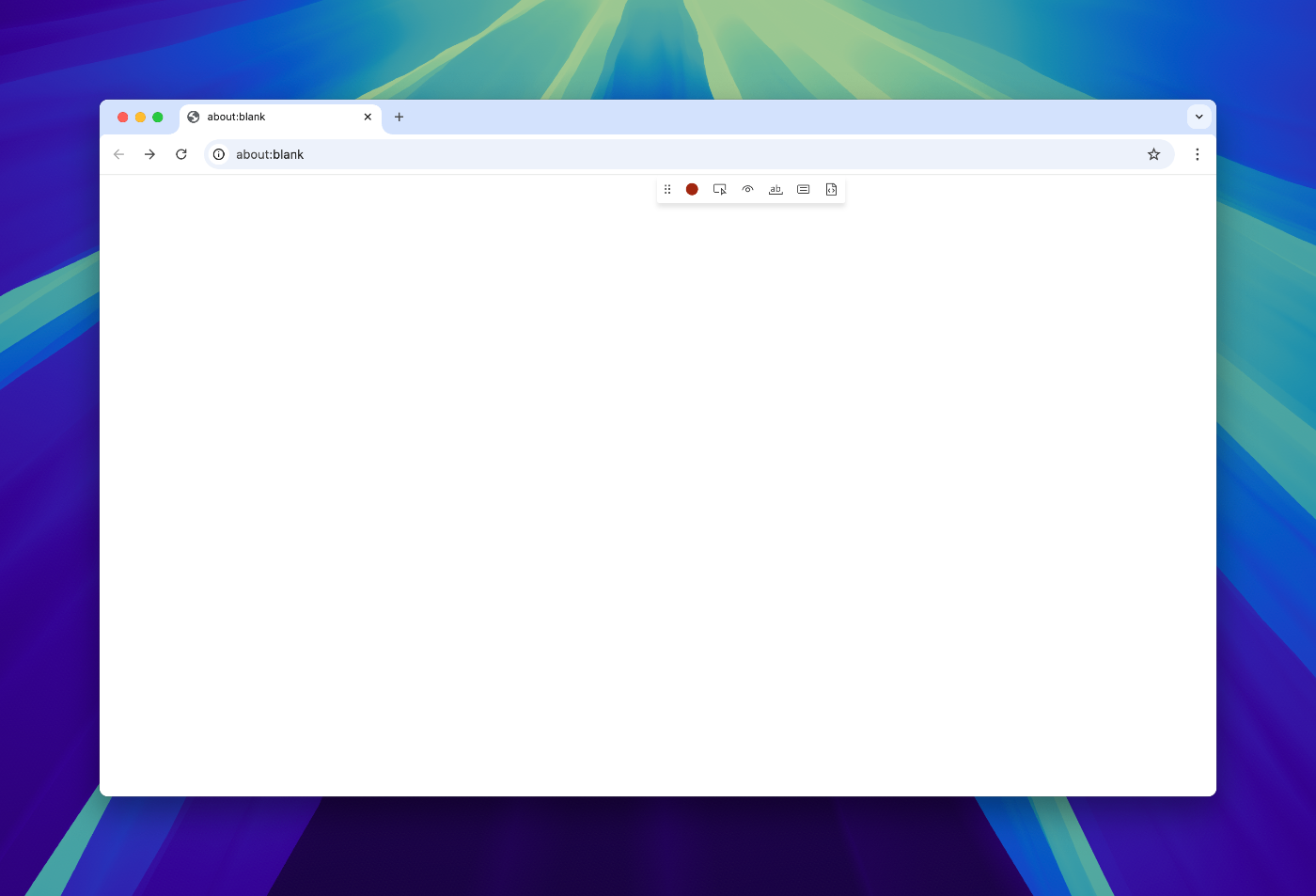
Task: Go back to the previous page
Action: (x=118, y=154)
